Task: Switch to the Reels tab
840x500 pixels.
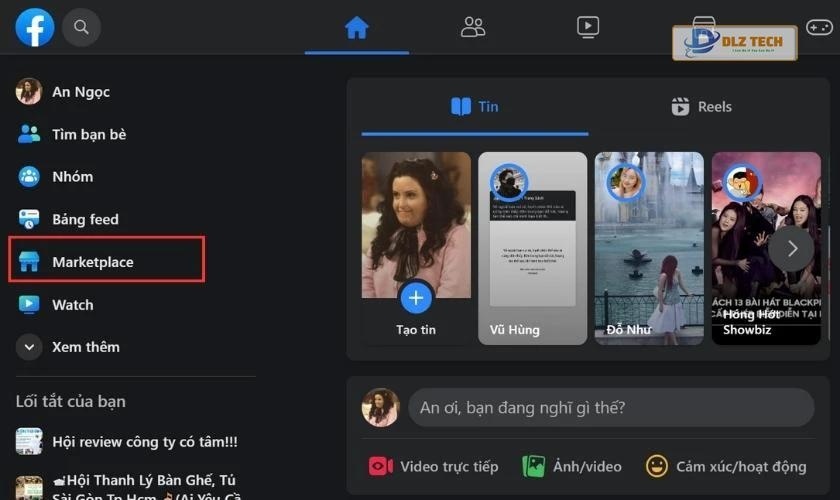Action: (x=701, y=107)
